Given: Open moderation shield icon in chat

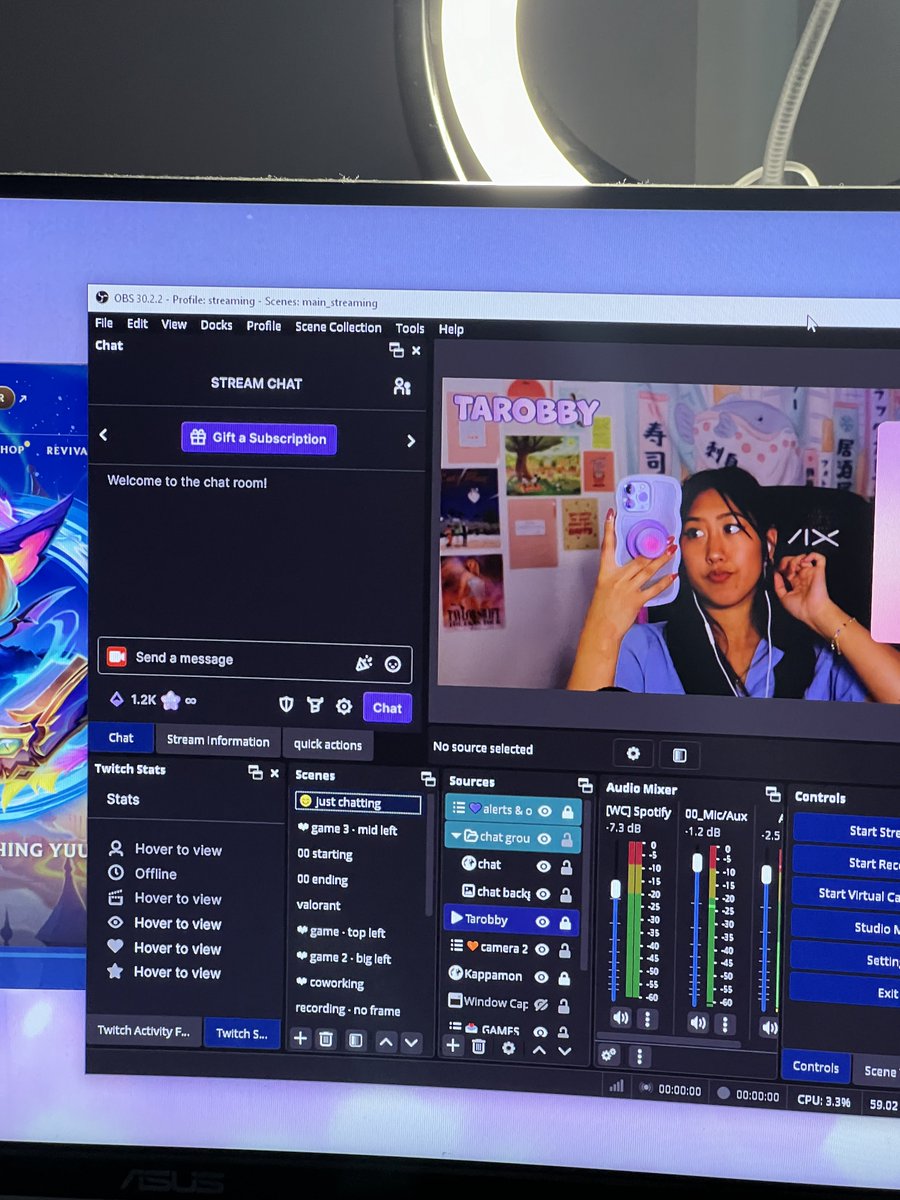Looking at the screenshot, I should coord(287,705).
